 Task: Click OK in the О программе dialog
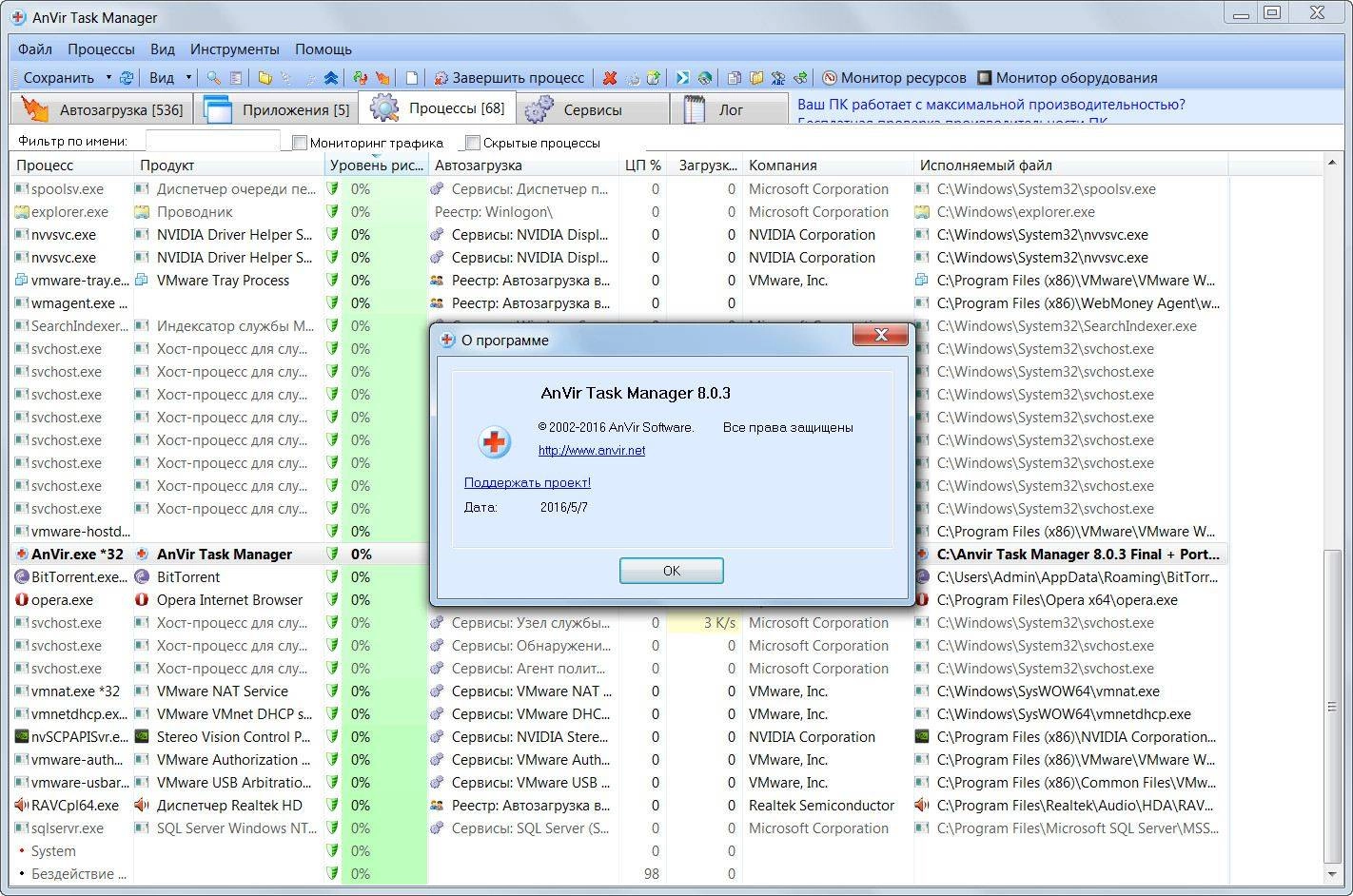(x=672, y=571)
